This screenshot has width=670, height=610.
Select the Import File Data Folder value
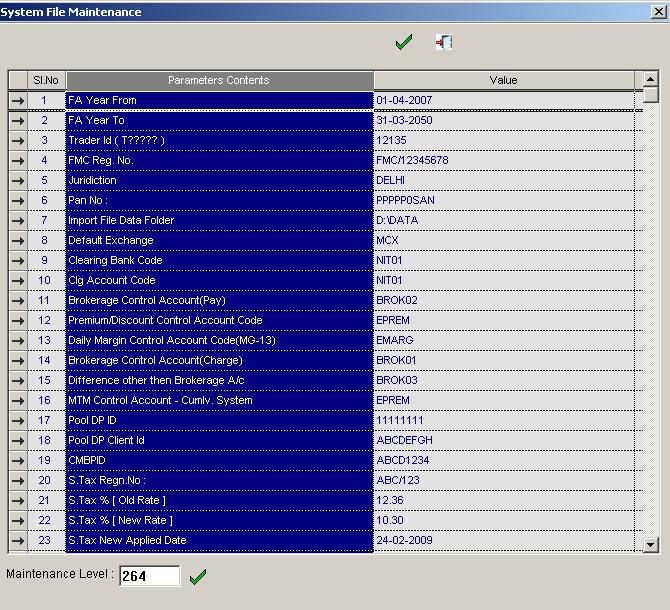(x=503, y=220)
